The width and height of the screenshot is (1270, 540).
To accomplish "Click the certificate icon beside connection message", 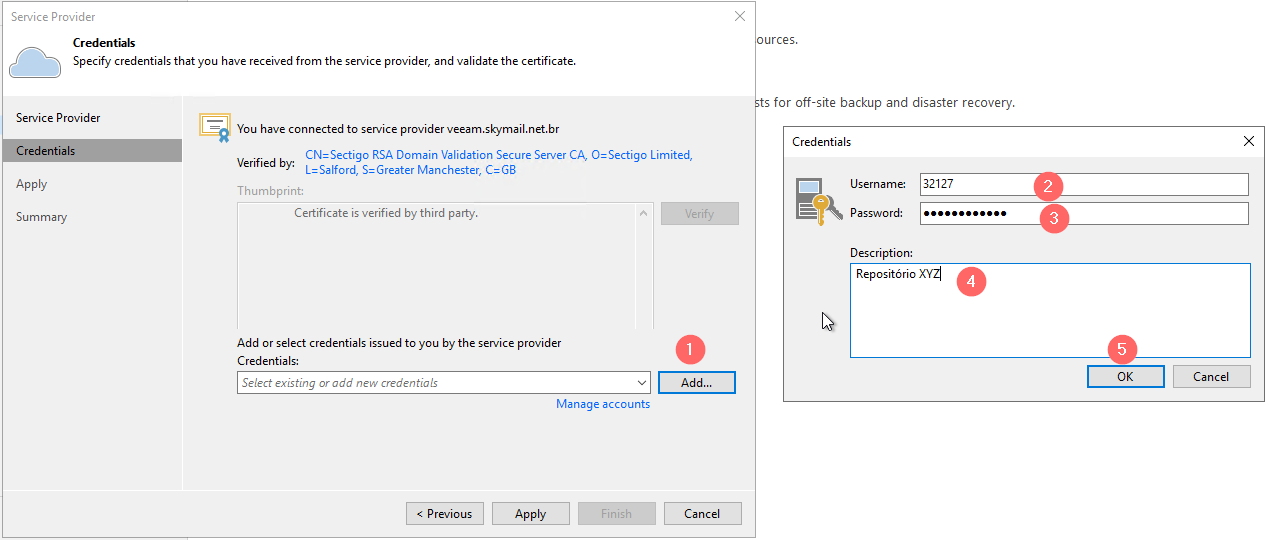I will [214, 126].
